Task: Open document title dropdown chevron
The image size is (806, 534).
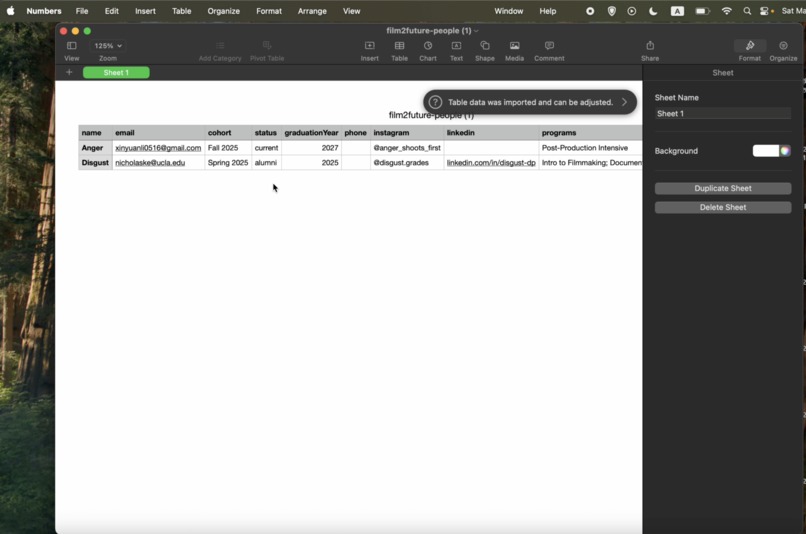Action: [x=477, y=31]
